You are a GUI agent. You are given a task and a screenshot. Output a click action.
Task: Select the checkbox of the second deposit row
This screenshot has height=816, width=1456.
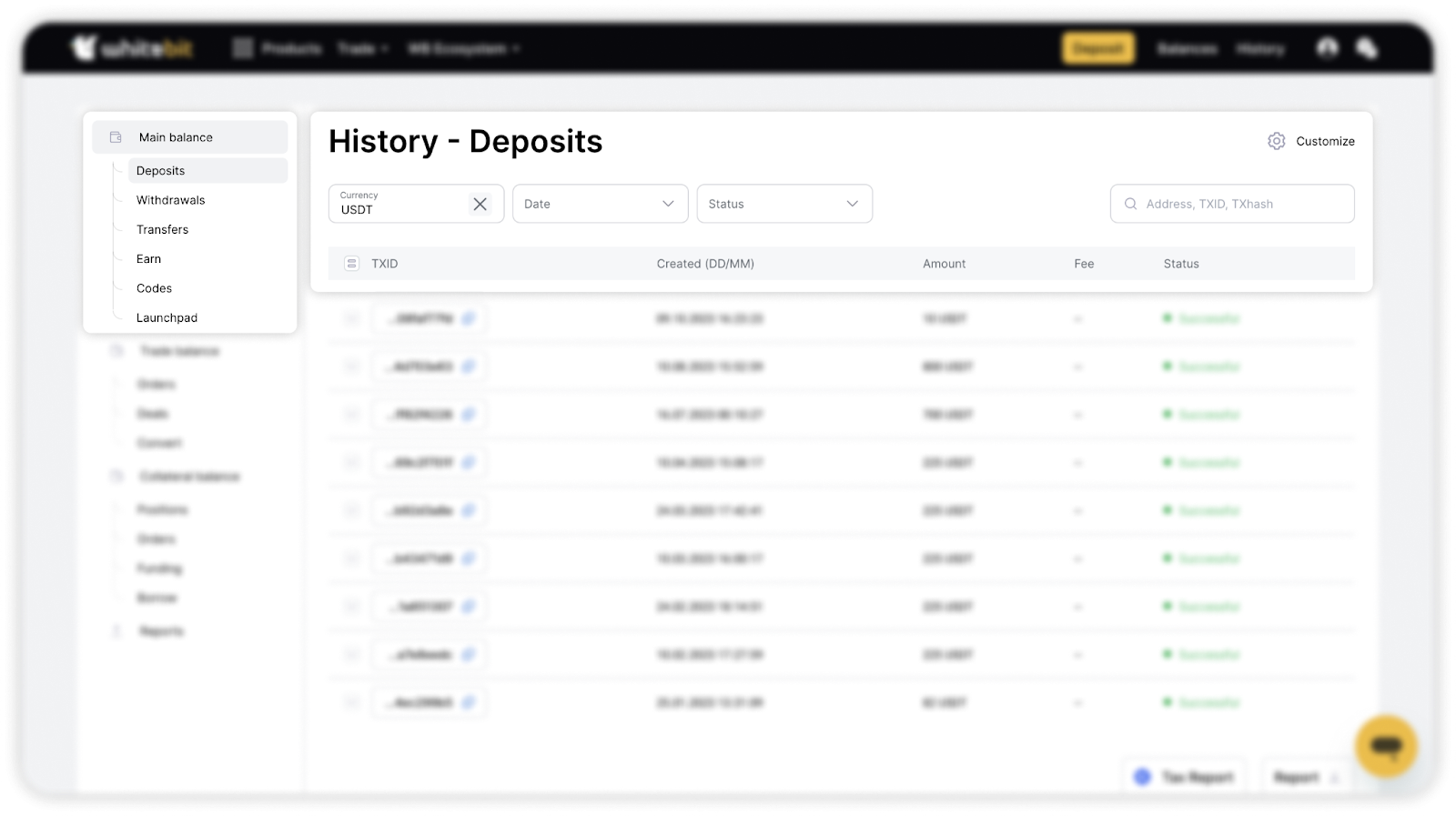pos(352,367)
